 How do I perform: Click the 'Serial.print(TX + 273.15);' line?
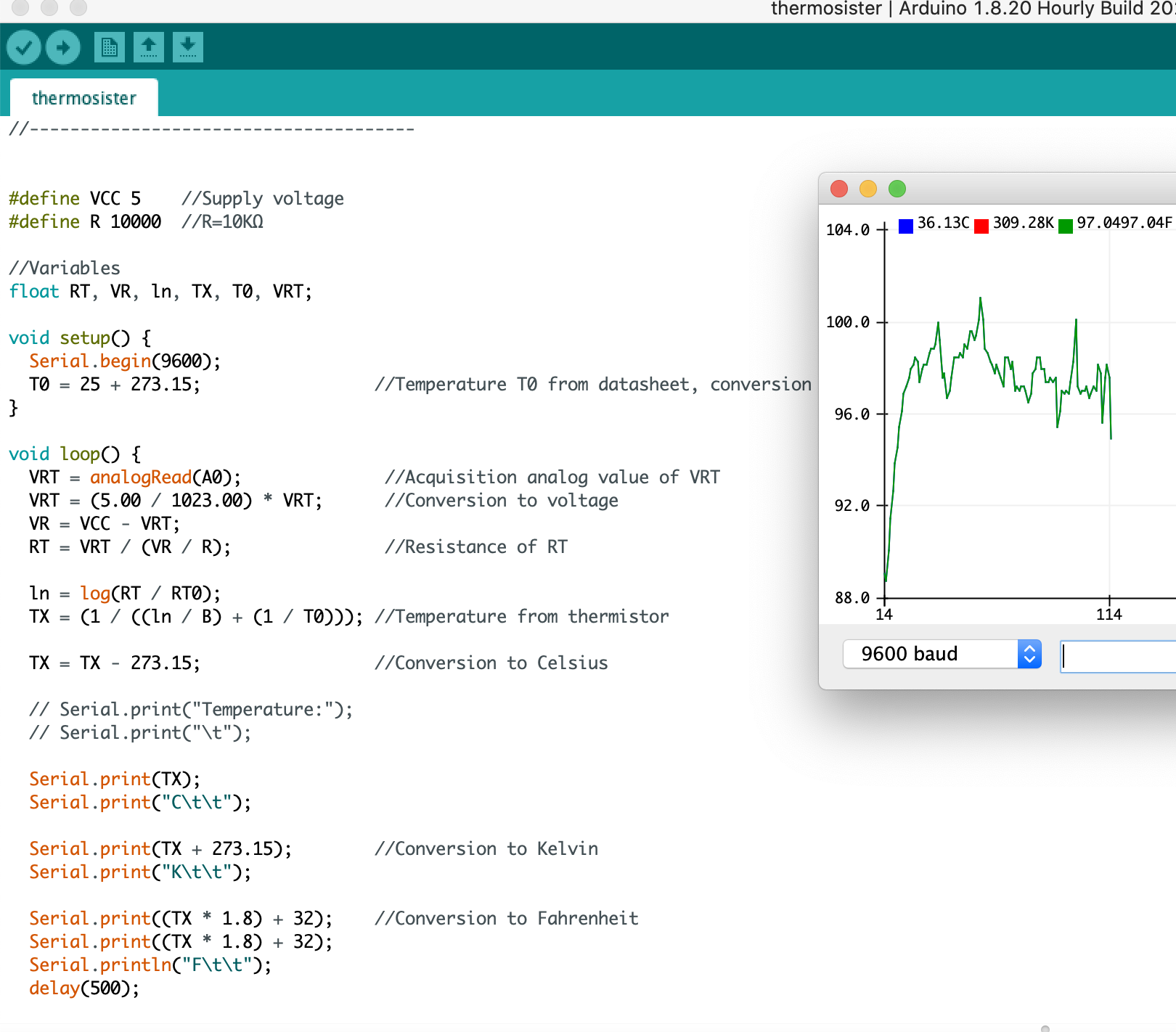(x=160, y=849)
